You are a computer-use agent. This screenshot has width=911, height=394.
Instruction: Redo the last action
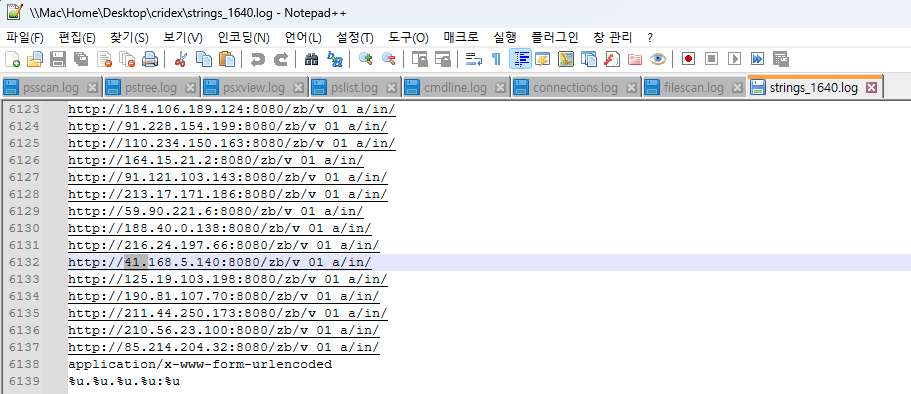tap(281, 59)
